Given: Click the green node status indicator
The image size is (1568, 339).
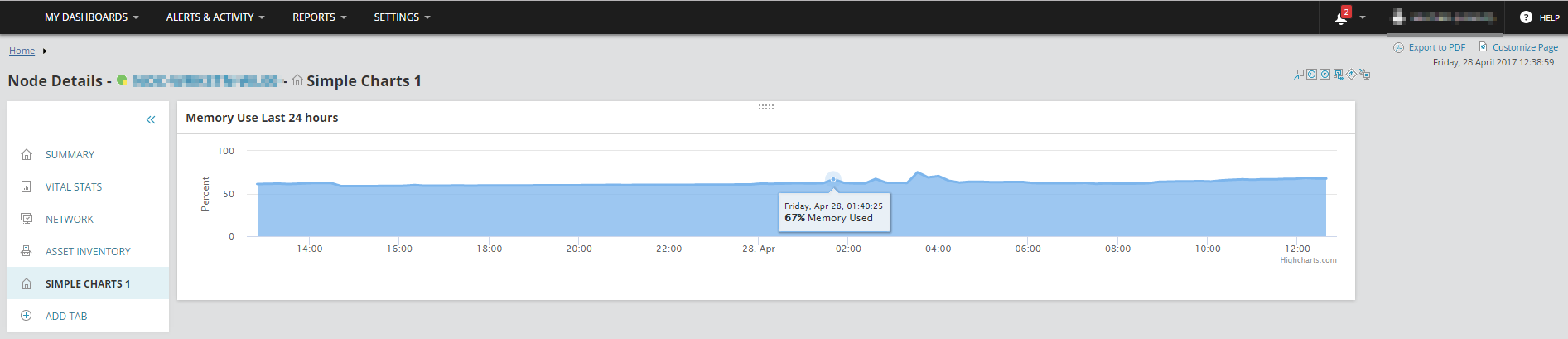Looking at the screenshot, I should 122,80.
